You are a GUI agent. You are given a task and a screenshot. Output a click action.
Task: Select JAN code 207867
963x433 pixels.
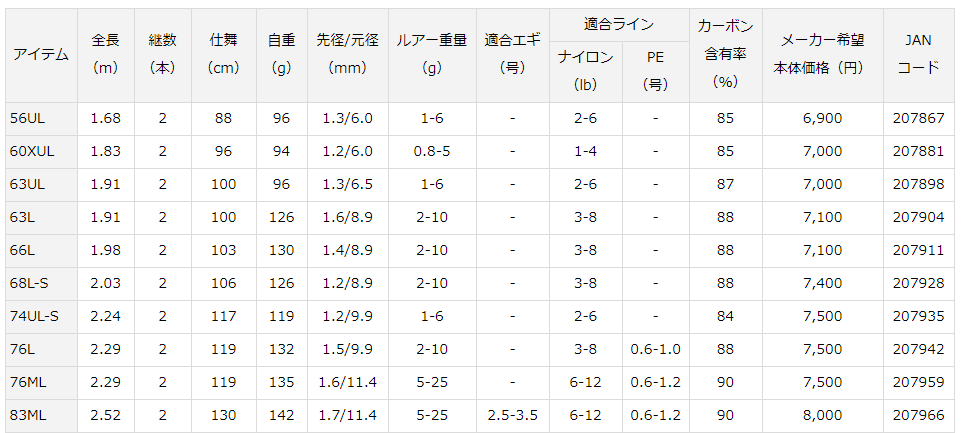pos(918,119)
